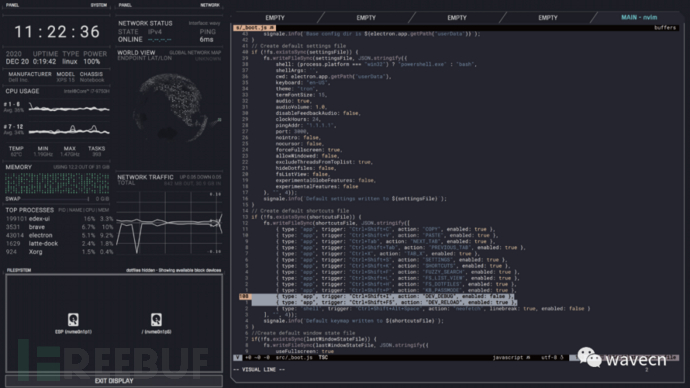Viewport: 690px width, 388px height.
Task: Click the 11 : 22 : 36 clock
Action: (57, 32)
